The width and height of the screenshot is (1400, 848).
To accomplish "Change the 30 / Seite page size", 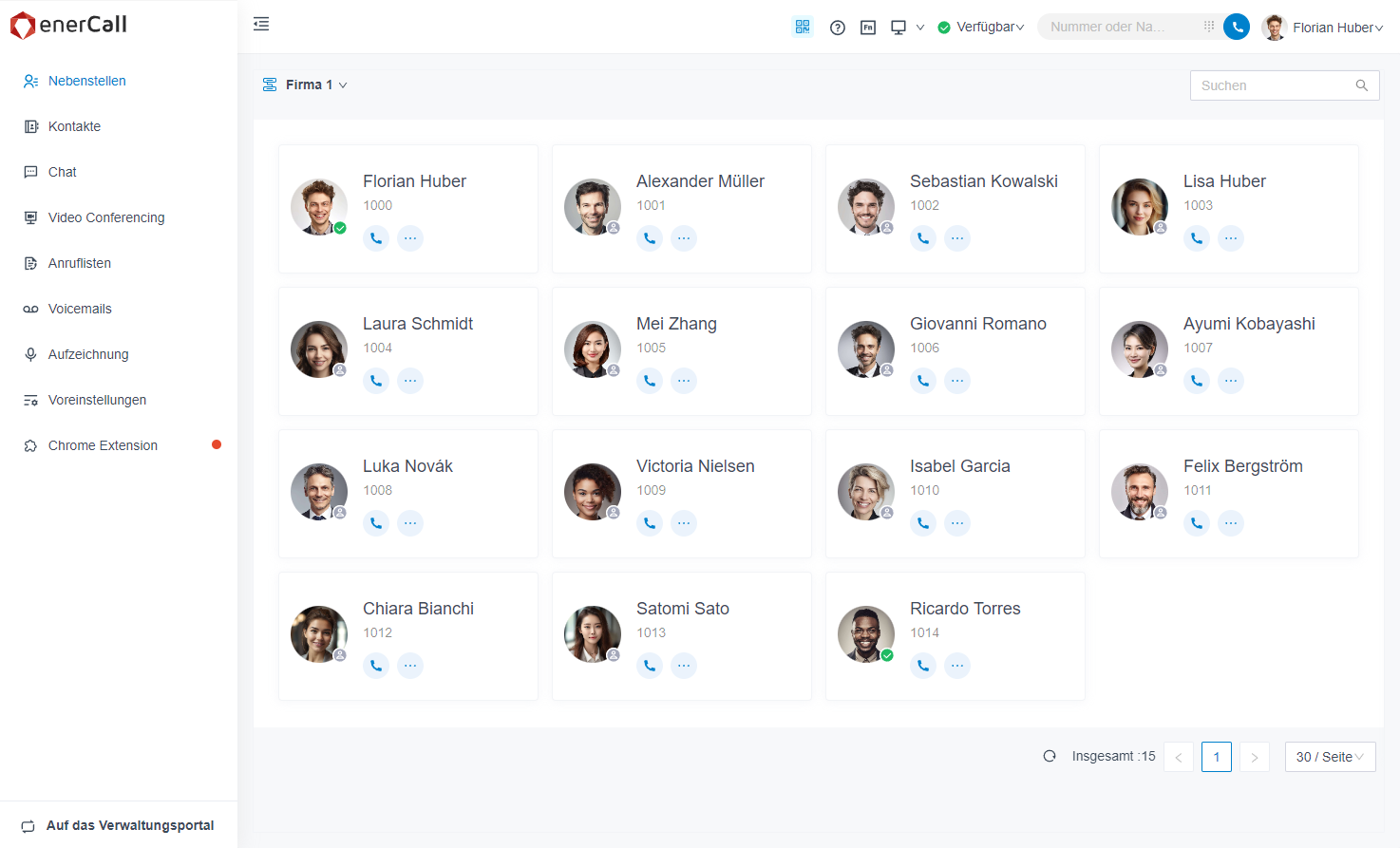I will [1330, 757].
